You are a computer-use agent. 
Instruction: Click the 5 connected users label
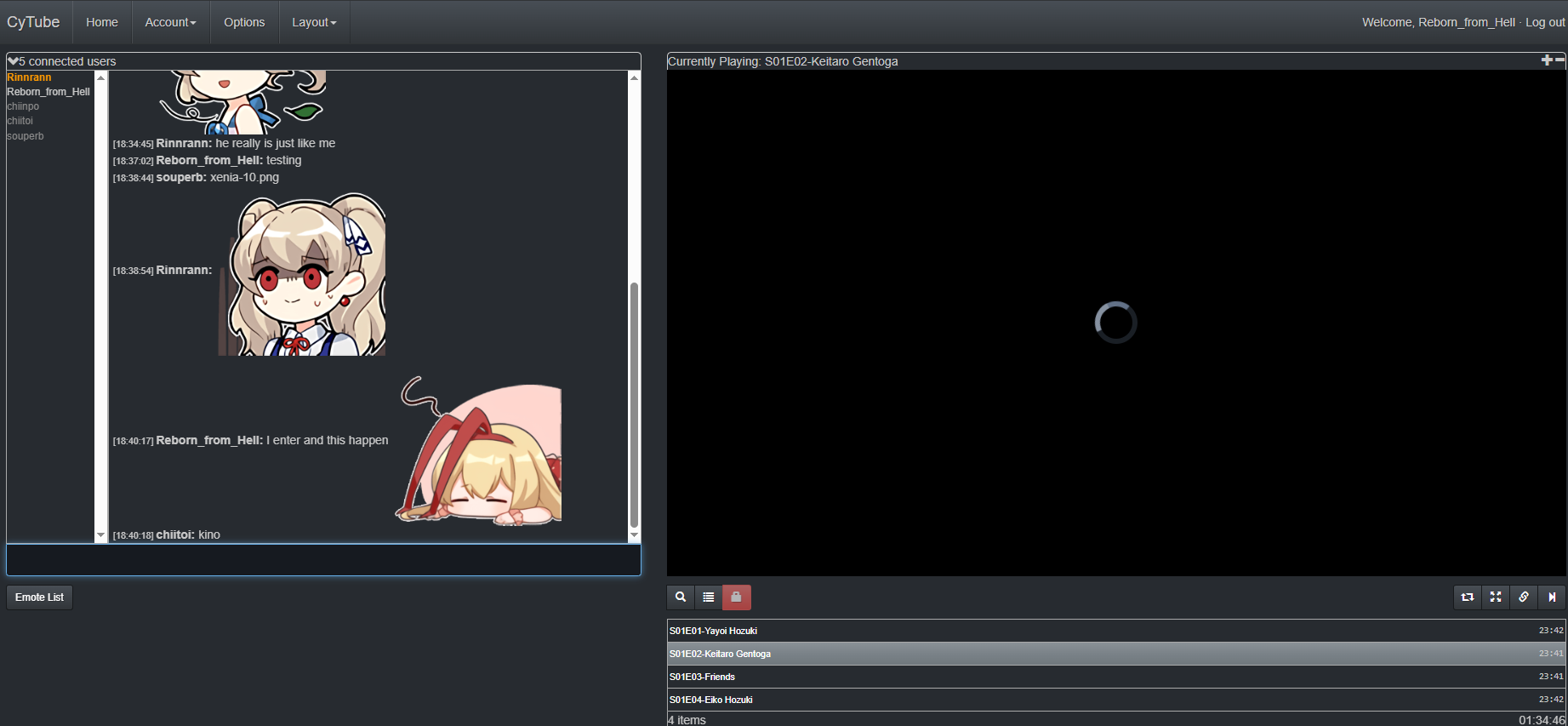[x=67, y=61]
